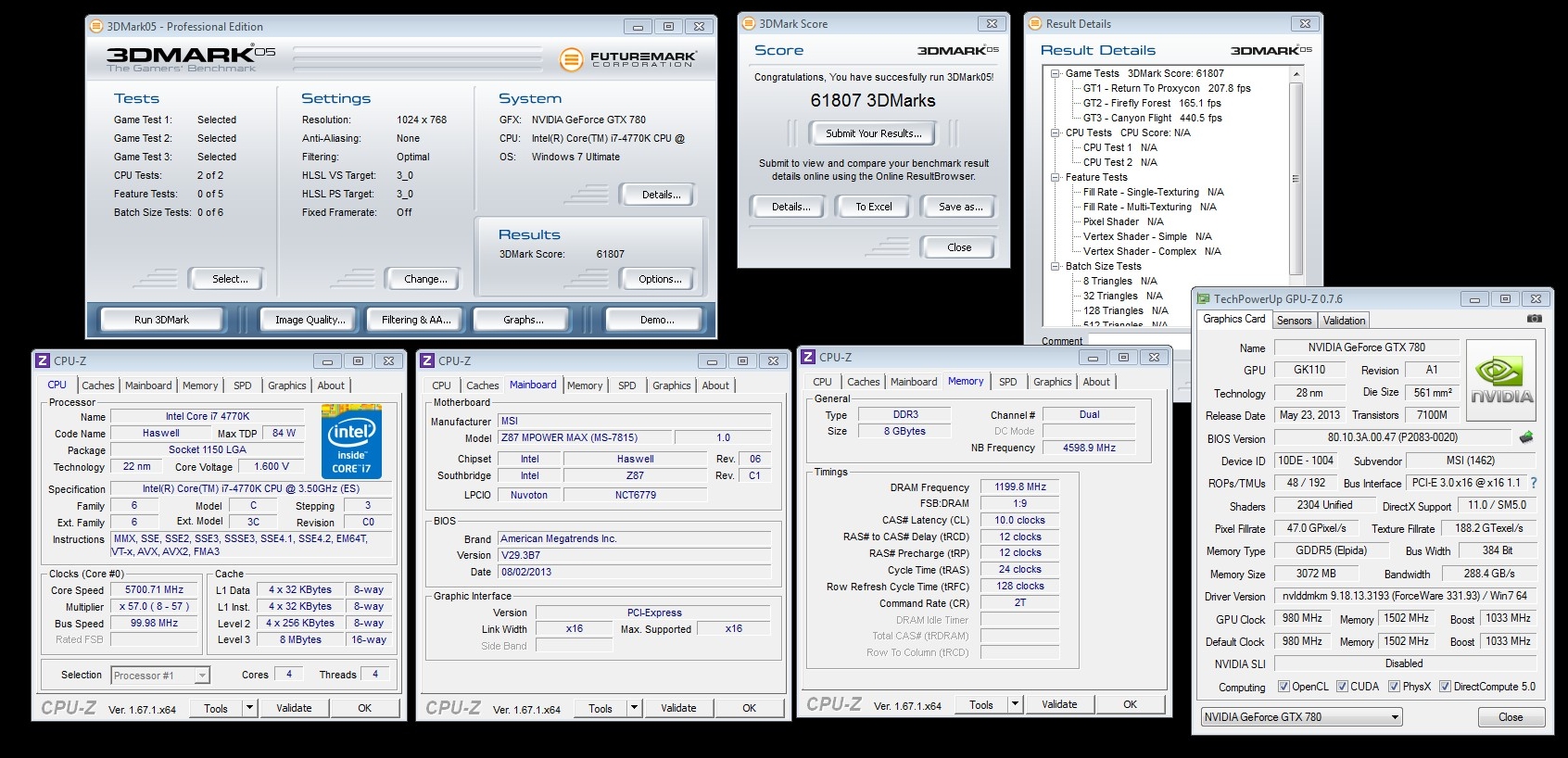Click the save BIOS icon next to BIOS Version

click(x=1526, y=437)
